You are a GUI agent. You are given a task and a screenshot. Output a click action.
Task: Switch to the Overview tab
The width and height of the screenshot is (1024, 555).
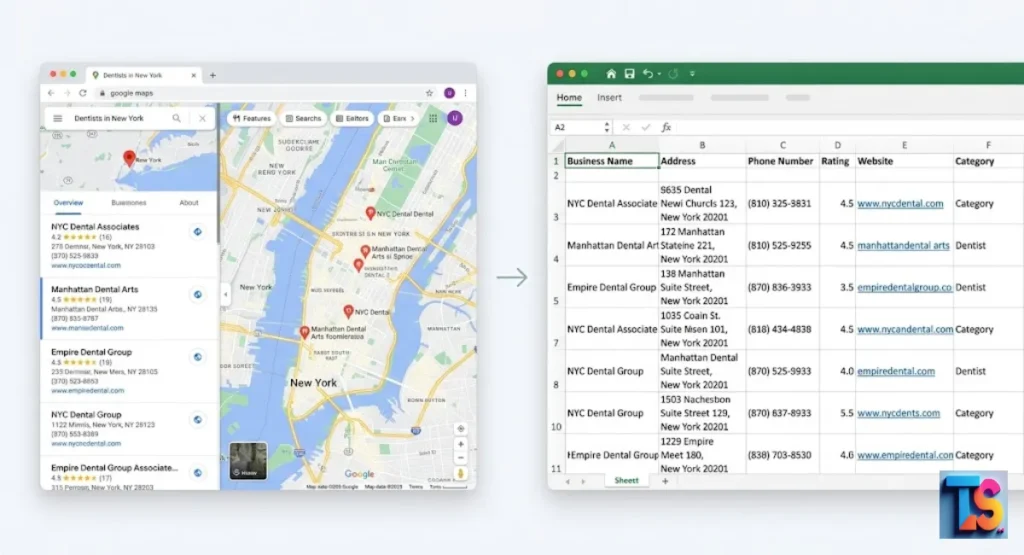click(68, 203)
